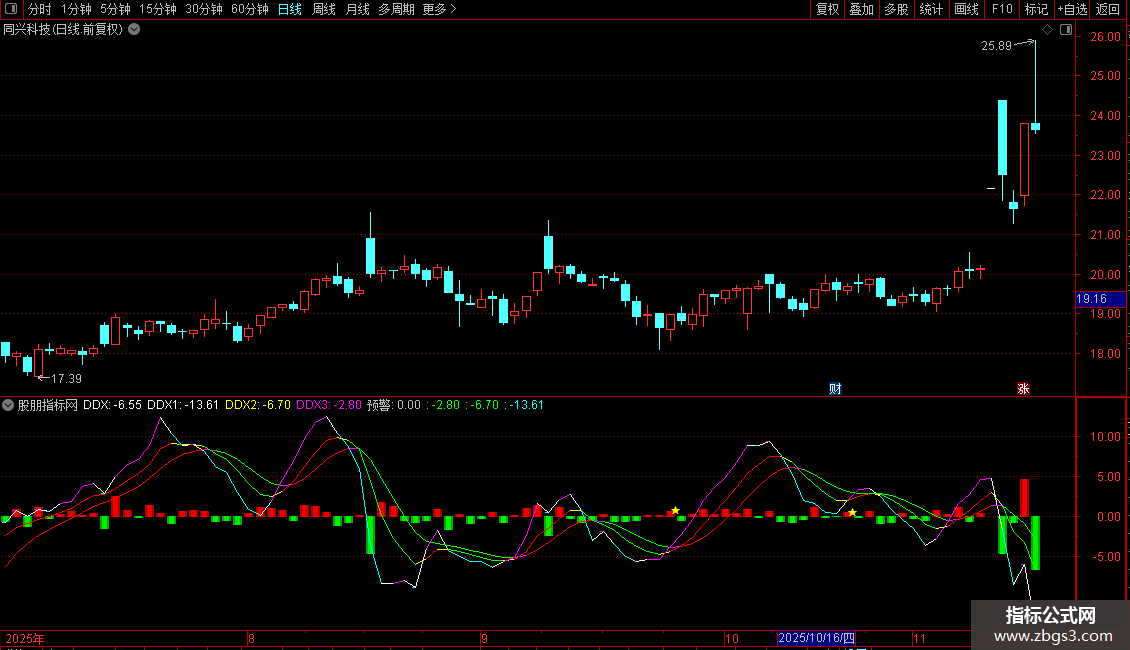Click the DDX3: -2.80 magenta value
Viewport: 1130px width, 650px height.
[x=329, y=405]
